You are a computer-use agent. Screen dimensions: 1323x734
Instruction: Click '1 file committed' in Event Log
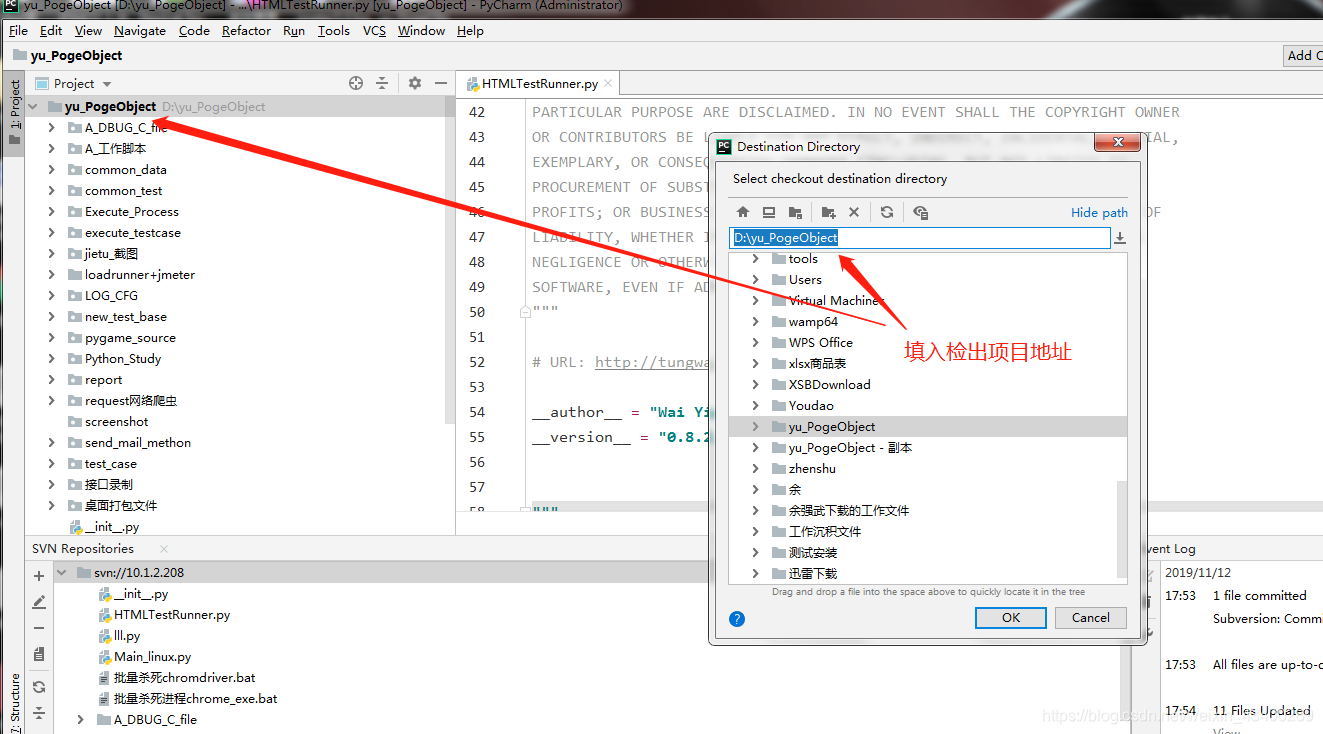click(1259, 595)
